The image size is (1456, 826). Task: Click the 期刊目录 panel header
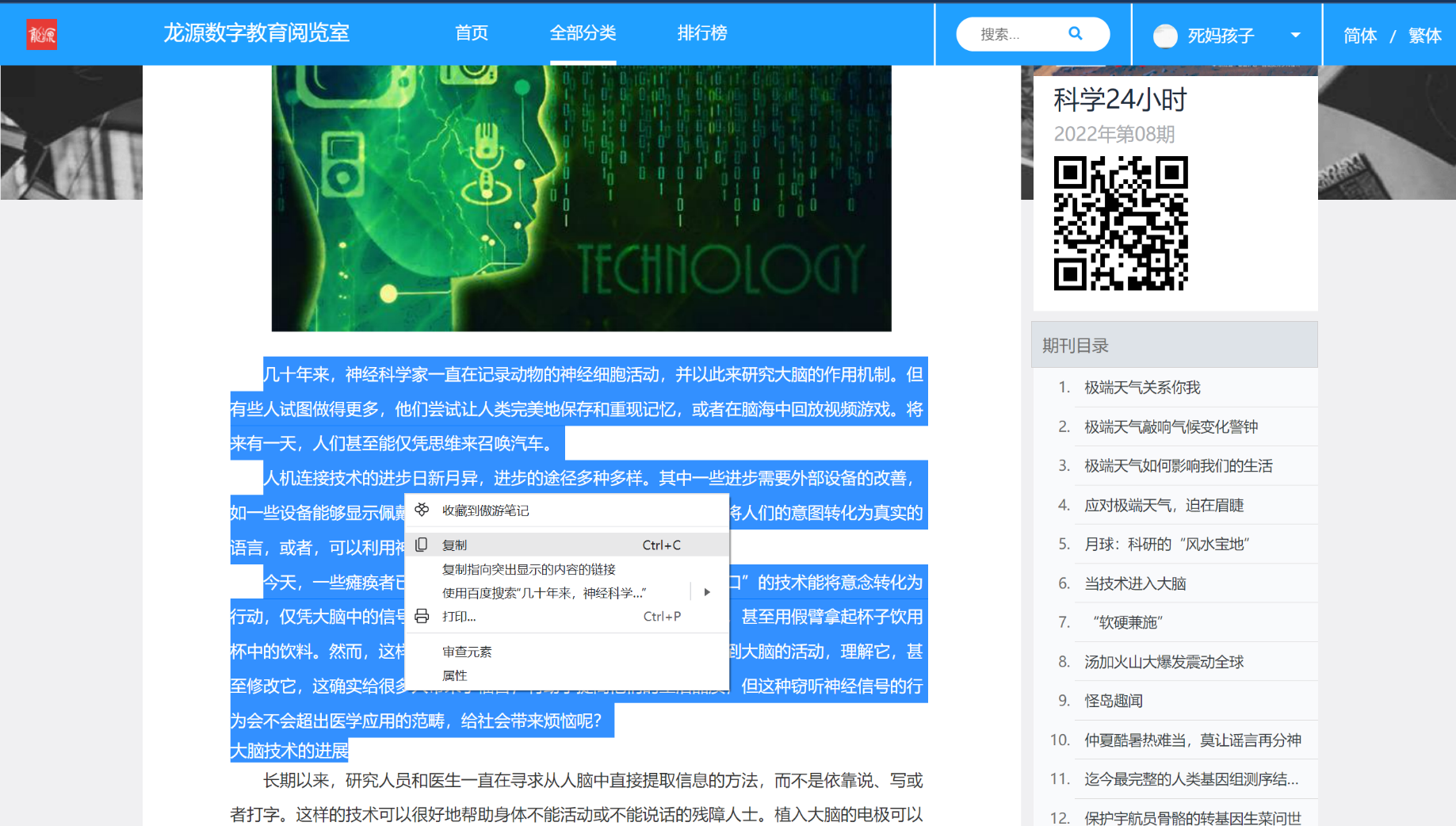(1174, 345)
